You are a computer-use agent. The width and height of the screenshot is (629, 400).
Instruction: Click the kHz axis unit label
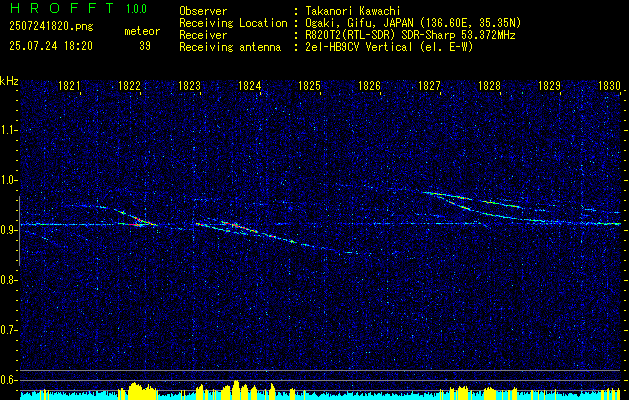[x=9, y=81]
